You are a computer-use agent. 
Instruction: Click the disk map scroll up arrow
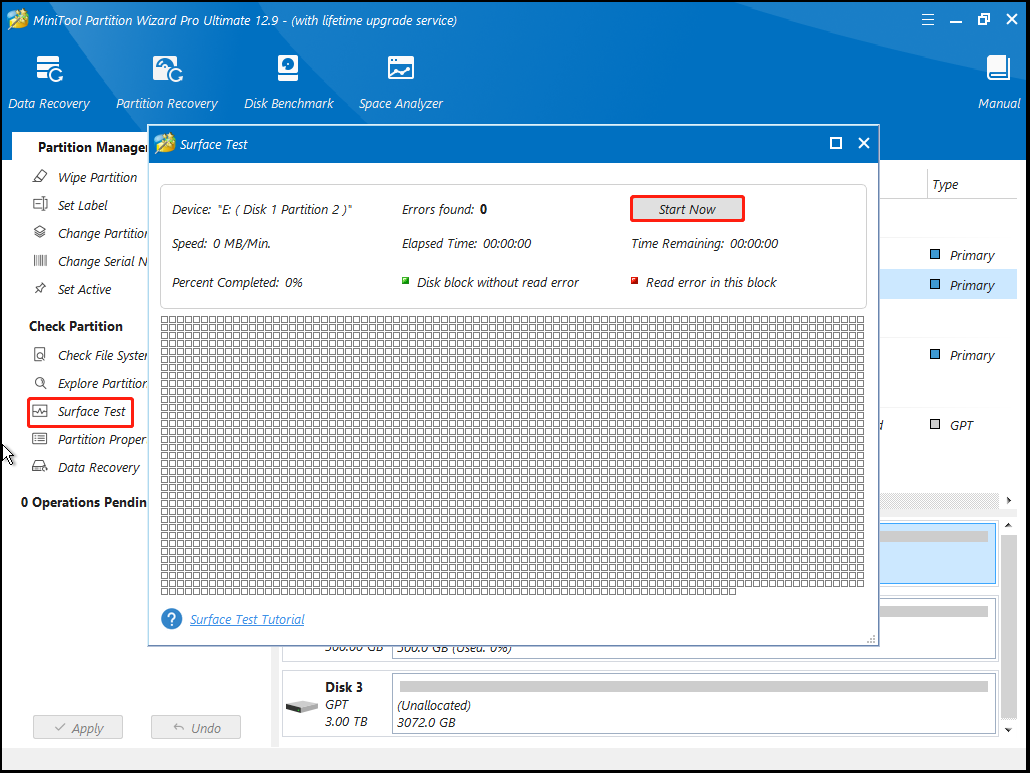pos(1008,525)
